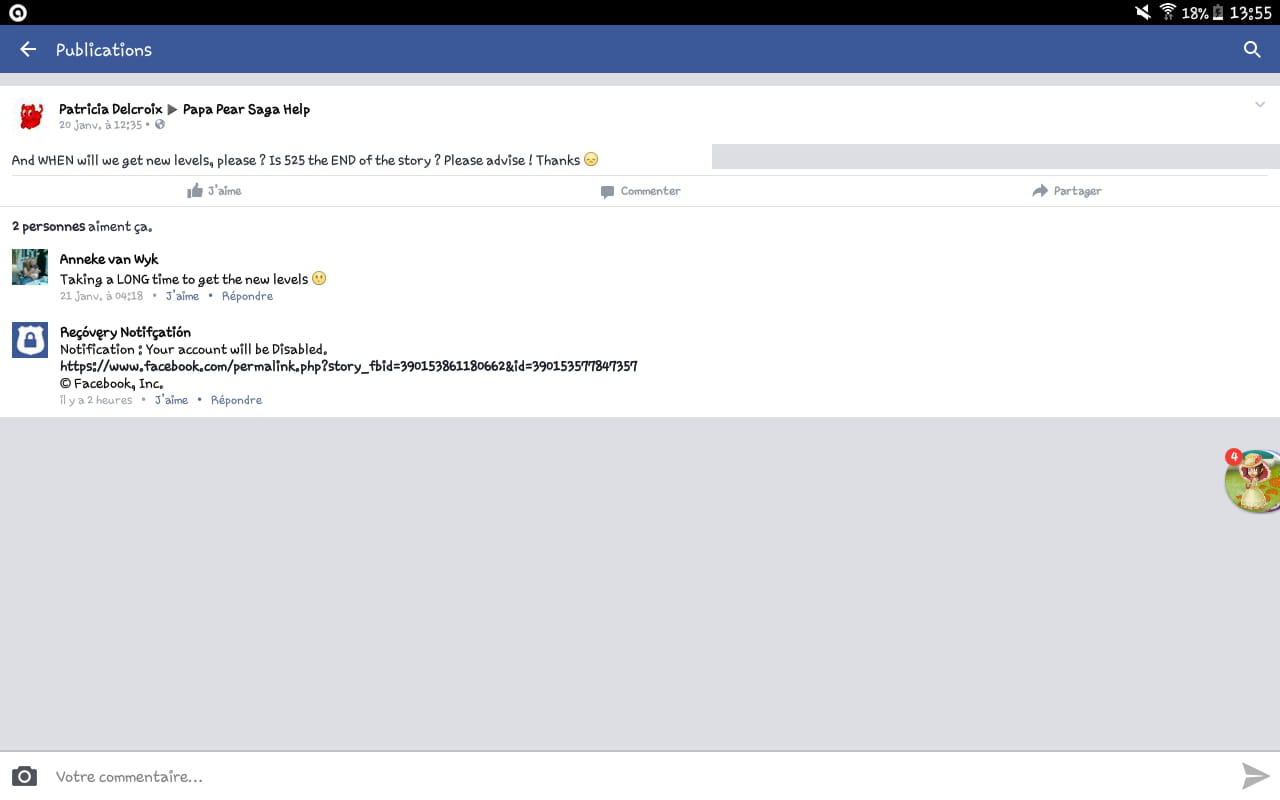Tap the 20 janv. post timestamp
The width and height of the screenshot is (1280, 800).
click(101, 125)
